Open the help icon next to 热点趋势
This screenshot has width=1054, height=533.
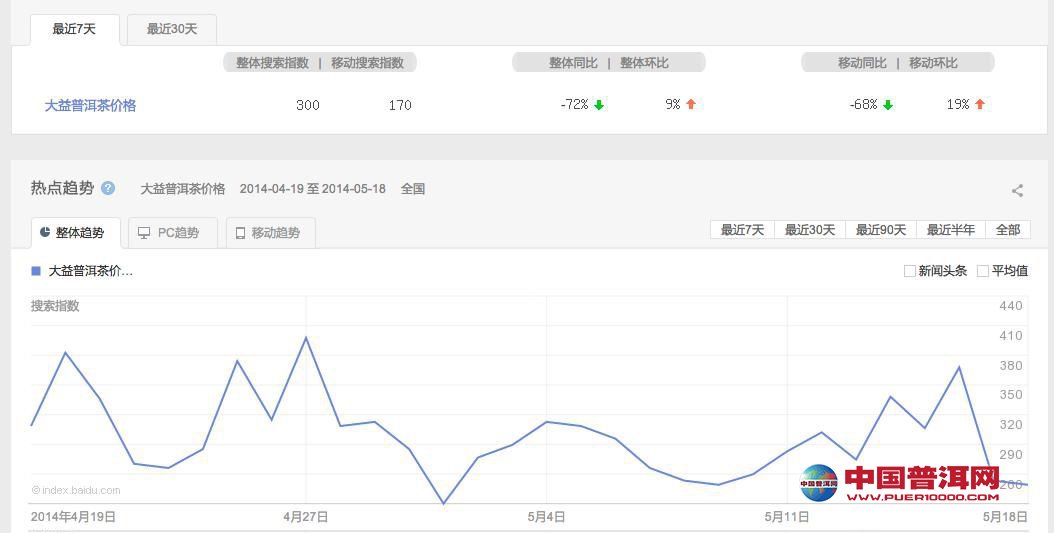pyautogui.click(x=108, y=188)
